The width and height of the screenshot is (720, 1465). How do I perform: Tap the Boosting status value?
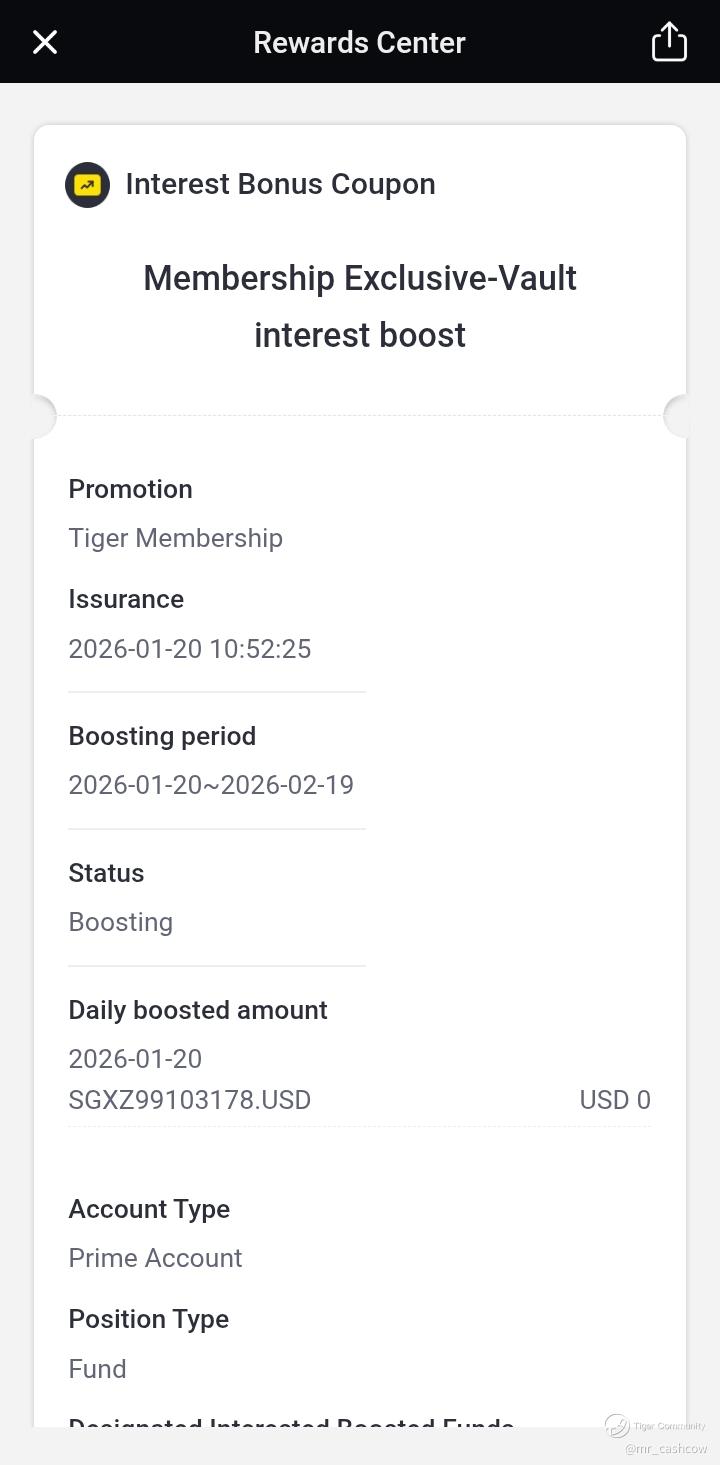[120, 922]
